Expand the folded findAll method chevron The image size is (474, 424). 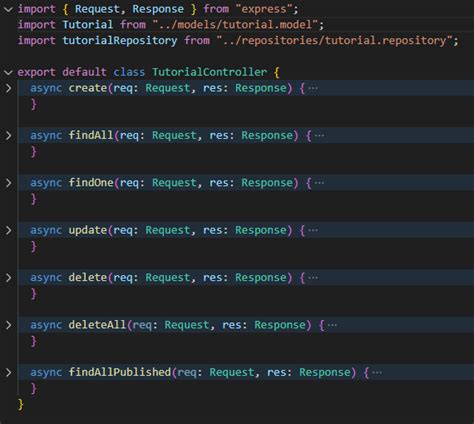tap(8, 136)
